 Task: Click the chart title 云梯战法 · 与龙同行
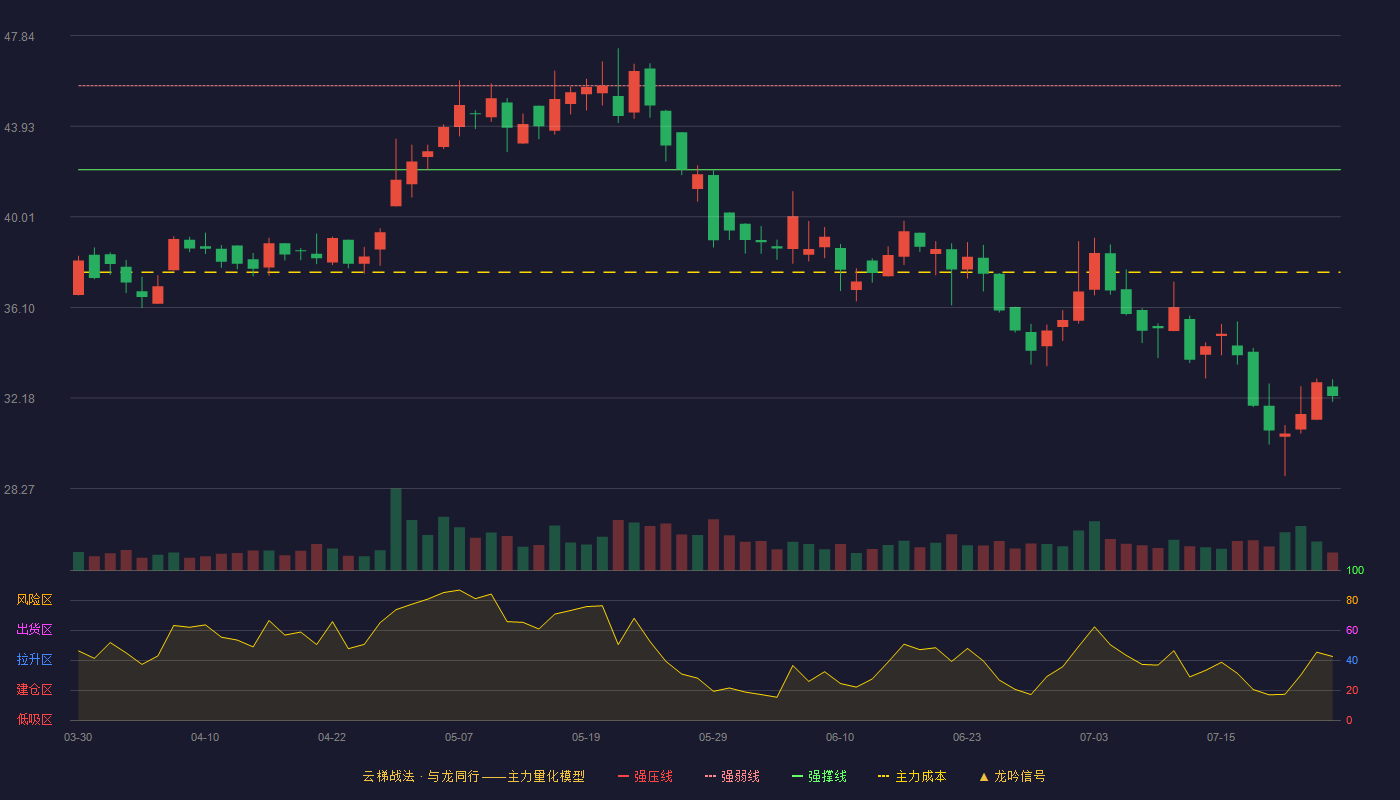point(420,776)
